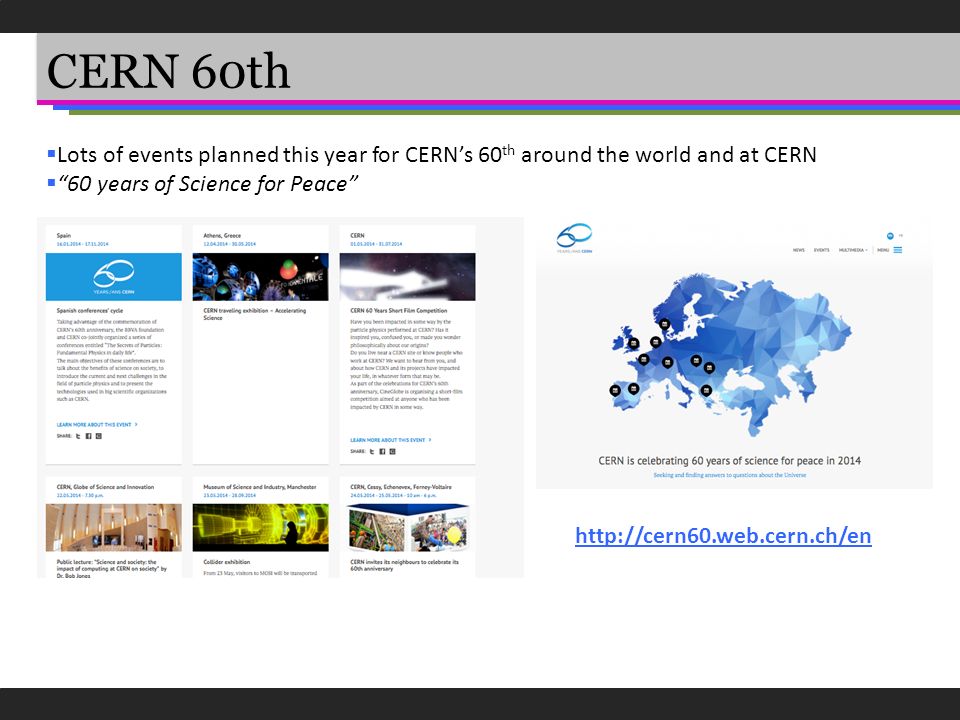Open the Short Film Competition thumbnail image
Image resolution: width=960 pixels, height=720 pixels.
click(407, 277)
